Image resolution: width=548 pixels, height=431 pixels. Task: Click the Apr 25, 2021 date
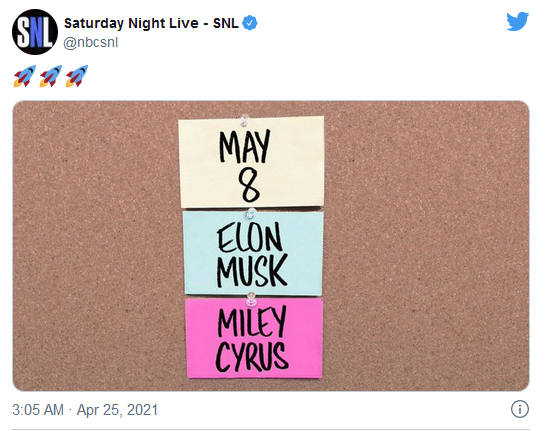tap(117, 410)
